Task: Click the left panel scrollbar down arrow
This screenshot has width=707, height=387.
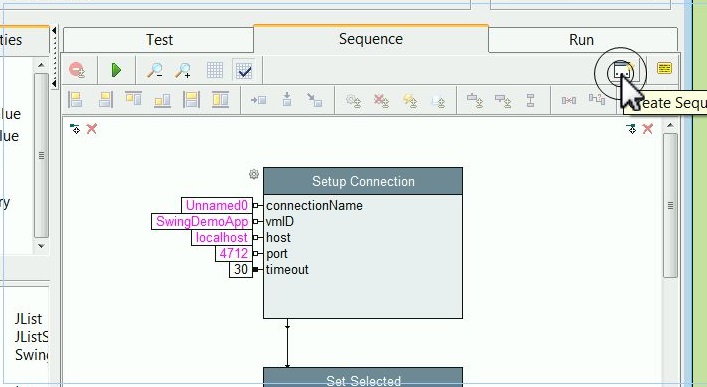Action: (41, 246)
